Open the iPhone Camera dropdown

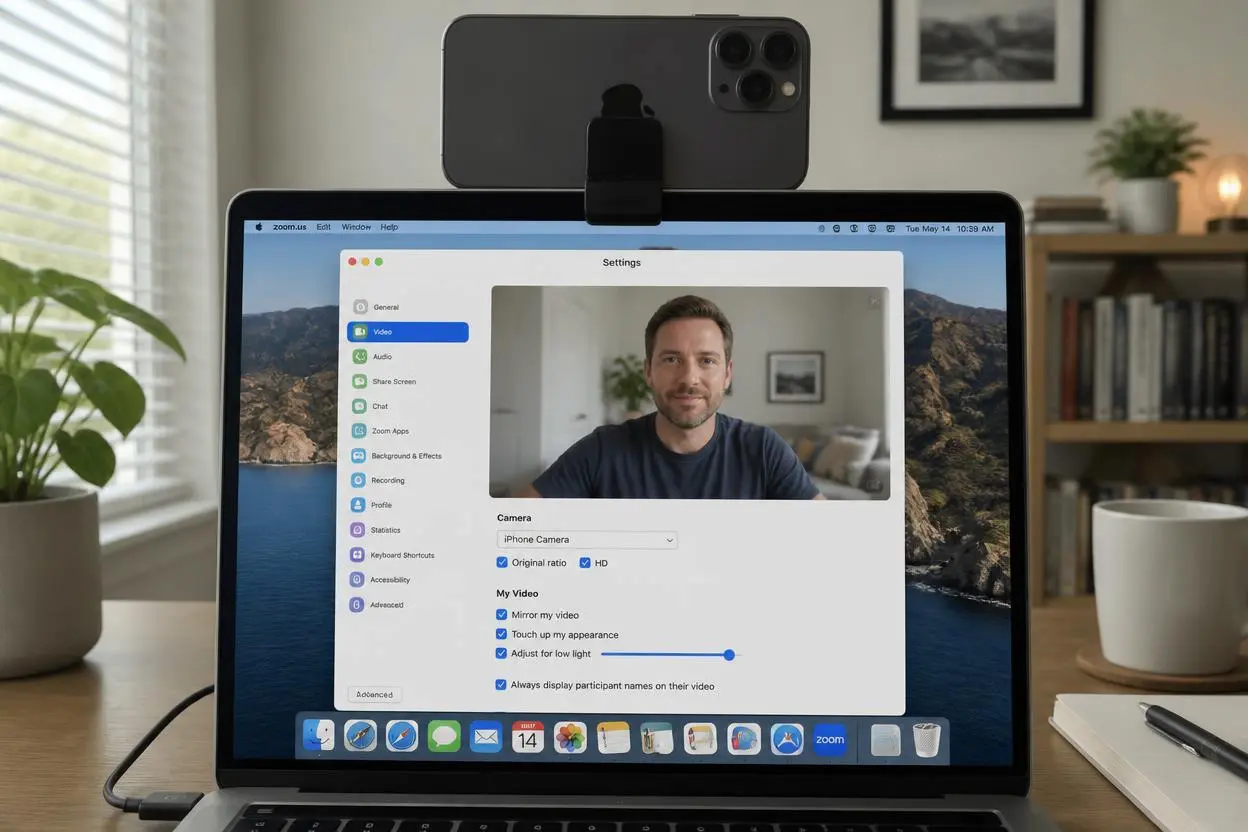coord(587,540)
